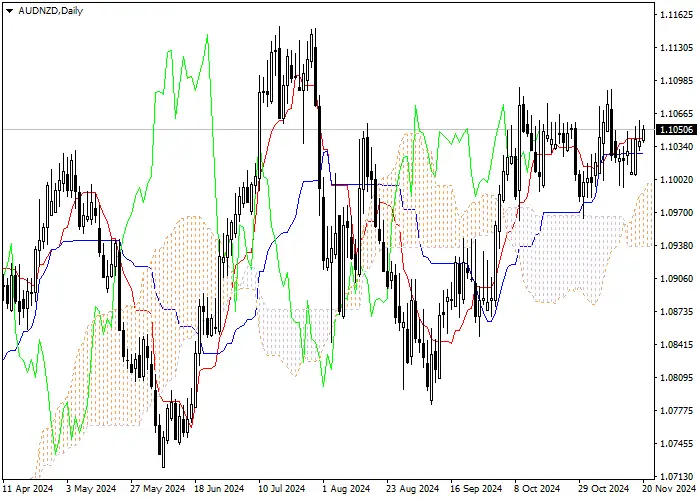Click the 1.10020 price axis label

pos(676,180)
